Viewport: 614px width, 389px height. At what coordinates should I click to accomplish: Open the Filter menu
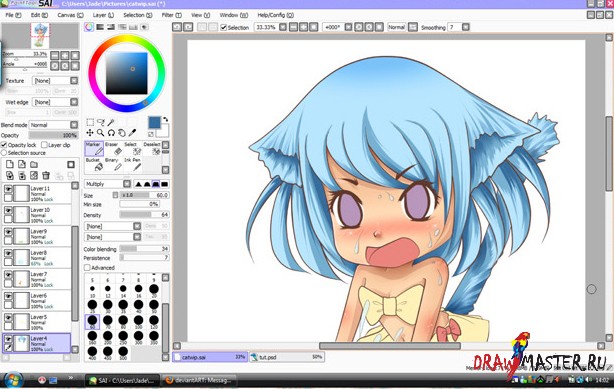(172, 15)
